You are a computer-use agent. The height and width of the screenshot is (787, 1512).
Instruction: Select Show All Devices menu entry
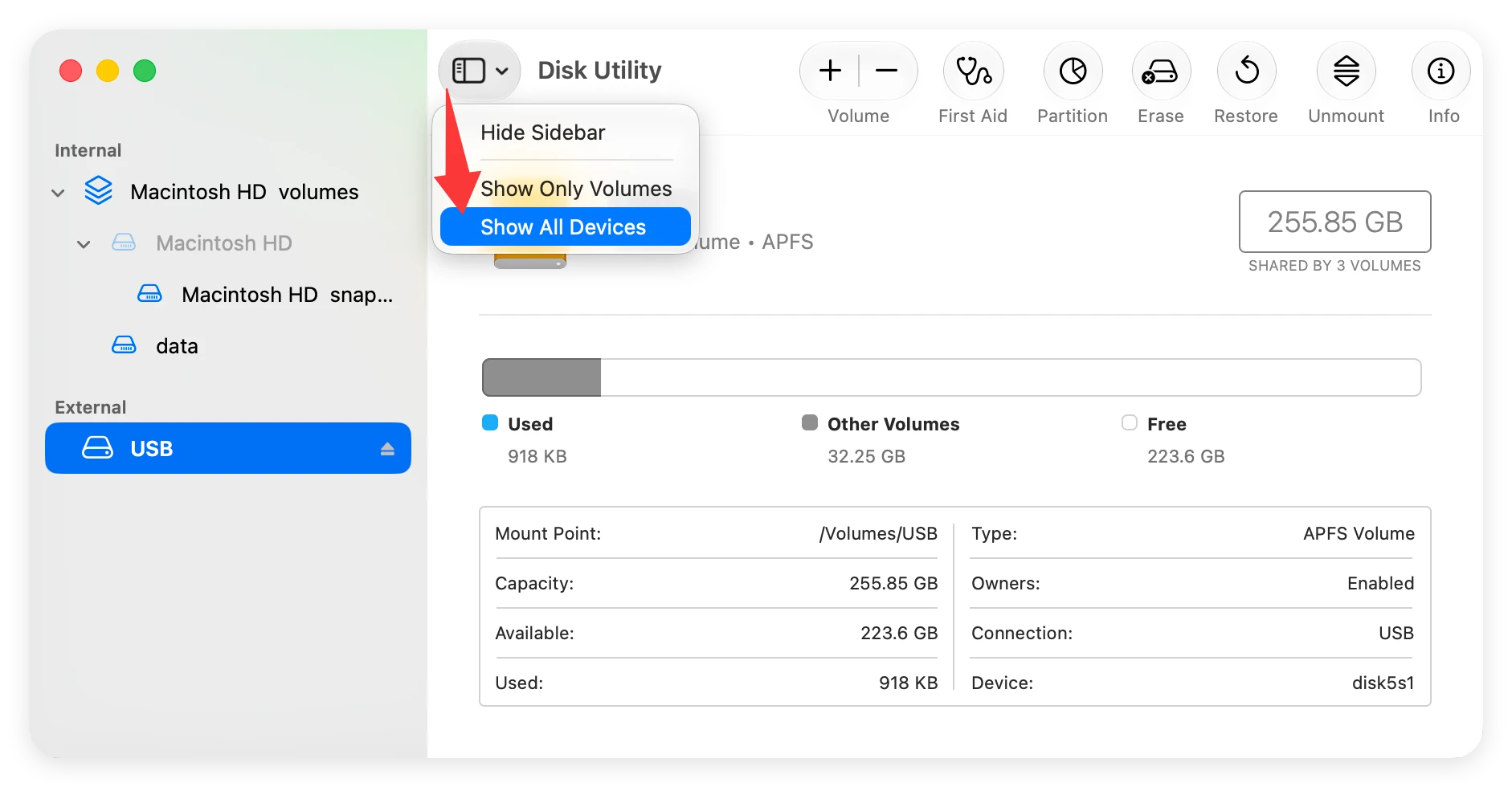[566, 227]
